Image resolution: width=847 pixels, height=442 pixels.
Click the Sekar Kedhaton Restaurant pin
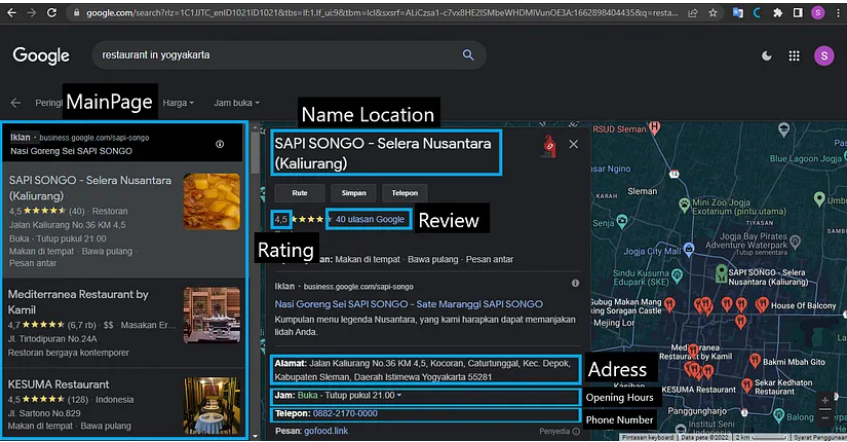[747, 385]
